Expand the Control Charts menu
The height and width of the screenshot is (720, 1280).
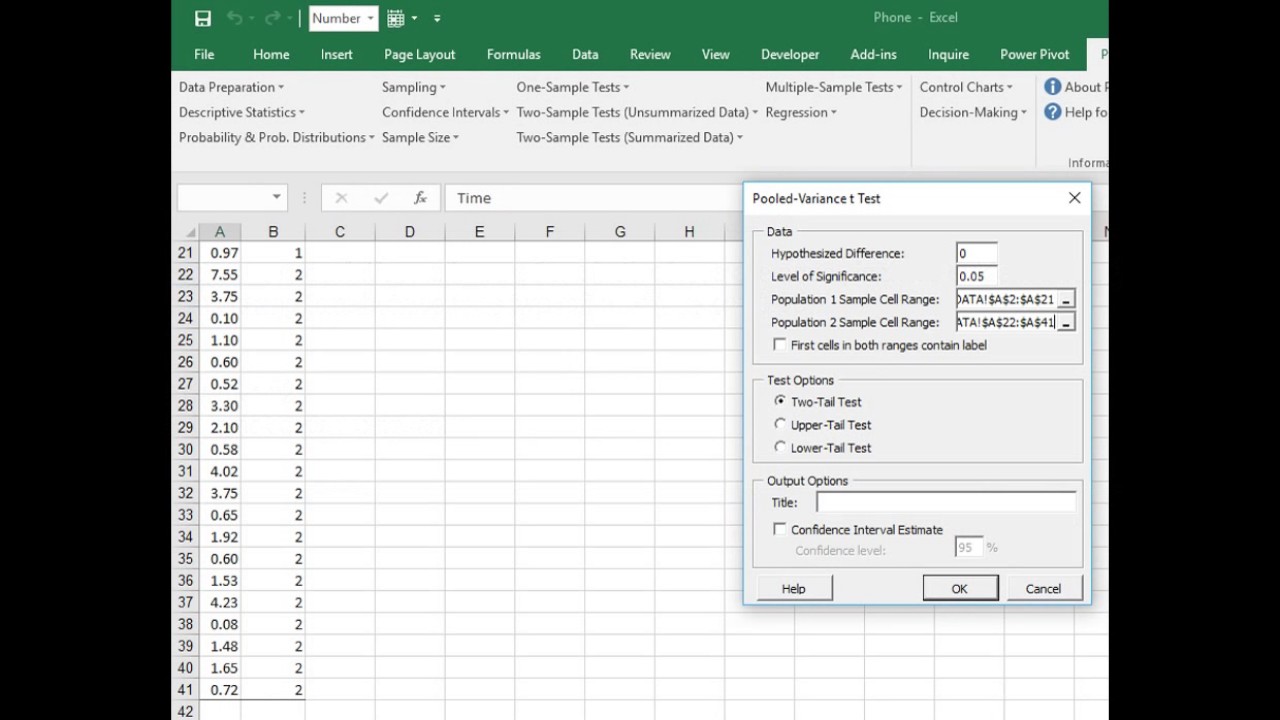tap(966, 87)
